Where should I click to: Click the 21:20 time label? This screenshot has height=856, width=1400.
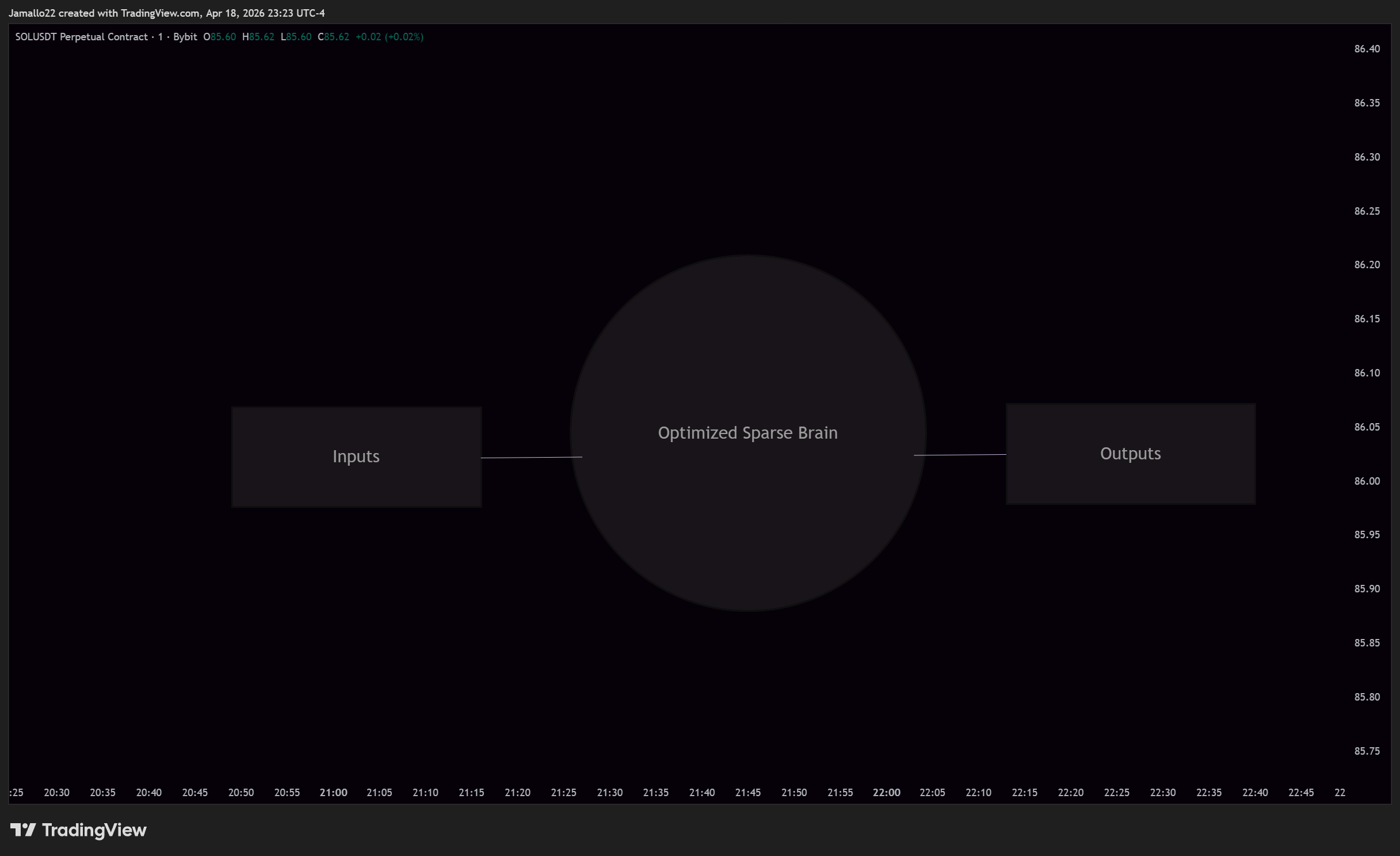[x=517, y=793]
